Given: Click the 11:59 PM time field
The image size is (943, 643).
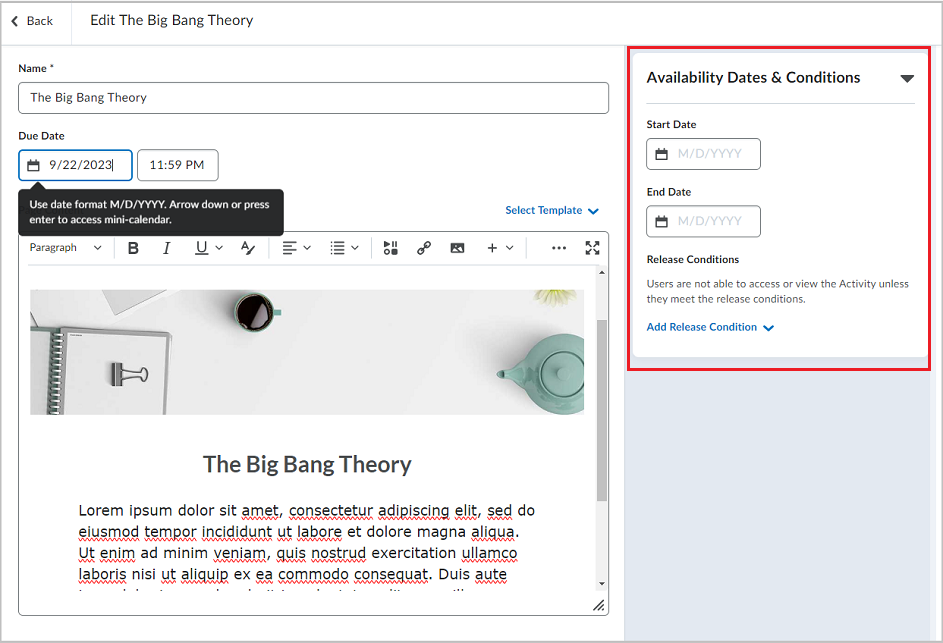Looking at the screenshot, I should (177, 165).
